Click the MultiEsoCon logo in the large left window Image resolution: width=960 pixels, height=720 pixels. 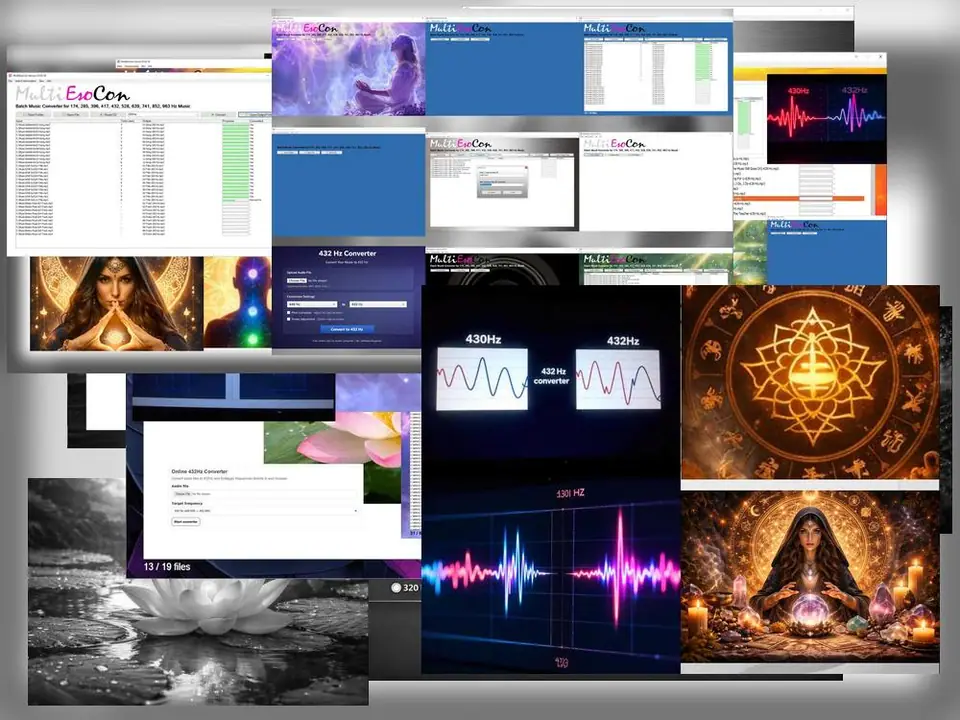(72, 93)
